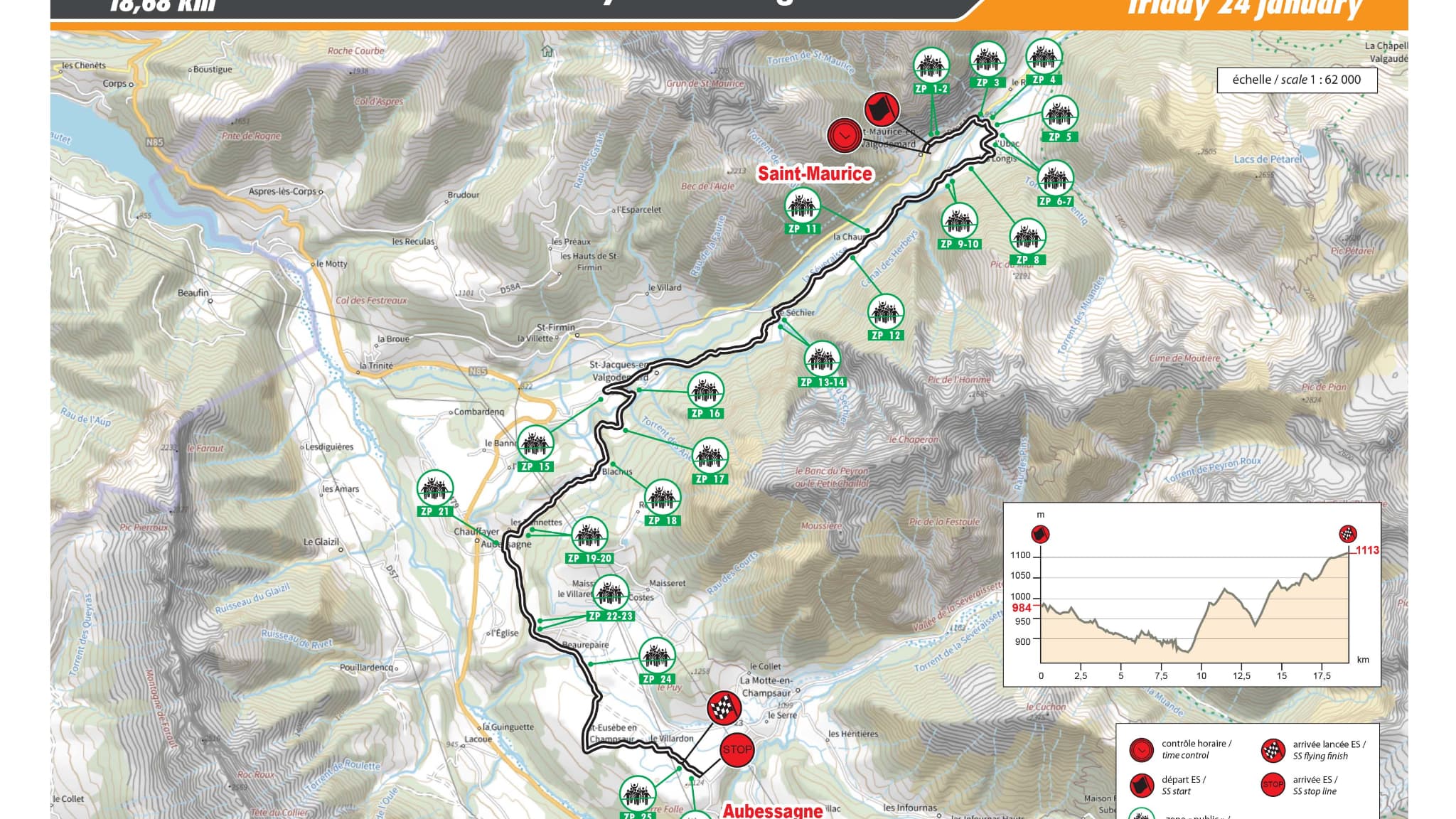Screen dimensions: 1456x819
Task: Click the Pic de l'Homme label
Action: (x=959, y=380)
